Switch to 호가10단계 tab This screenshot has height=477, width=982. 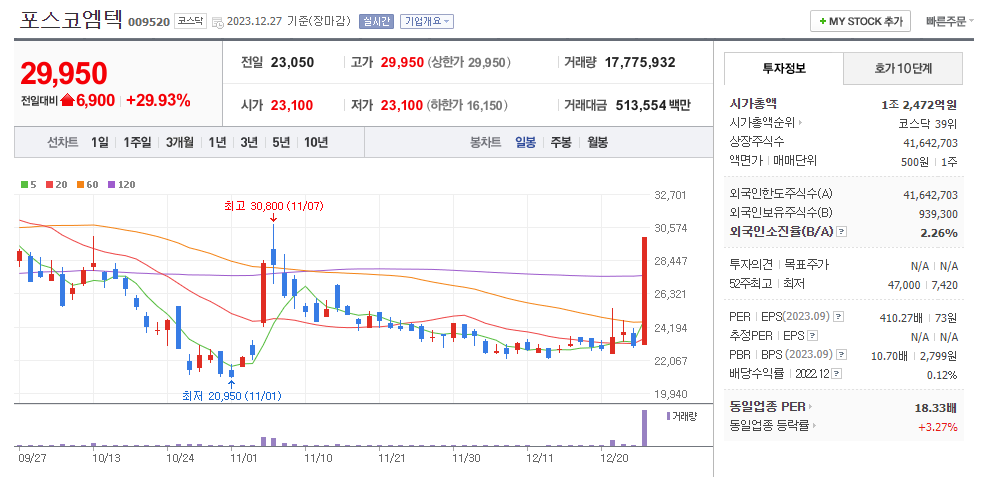coord(903,69)
